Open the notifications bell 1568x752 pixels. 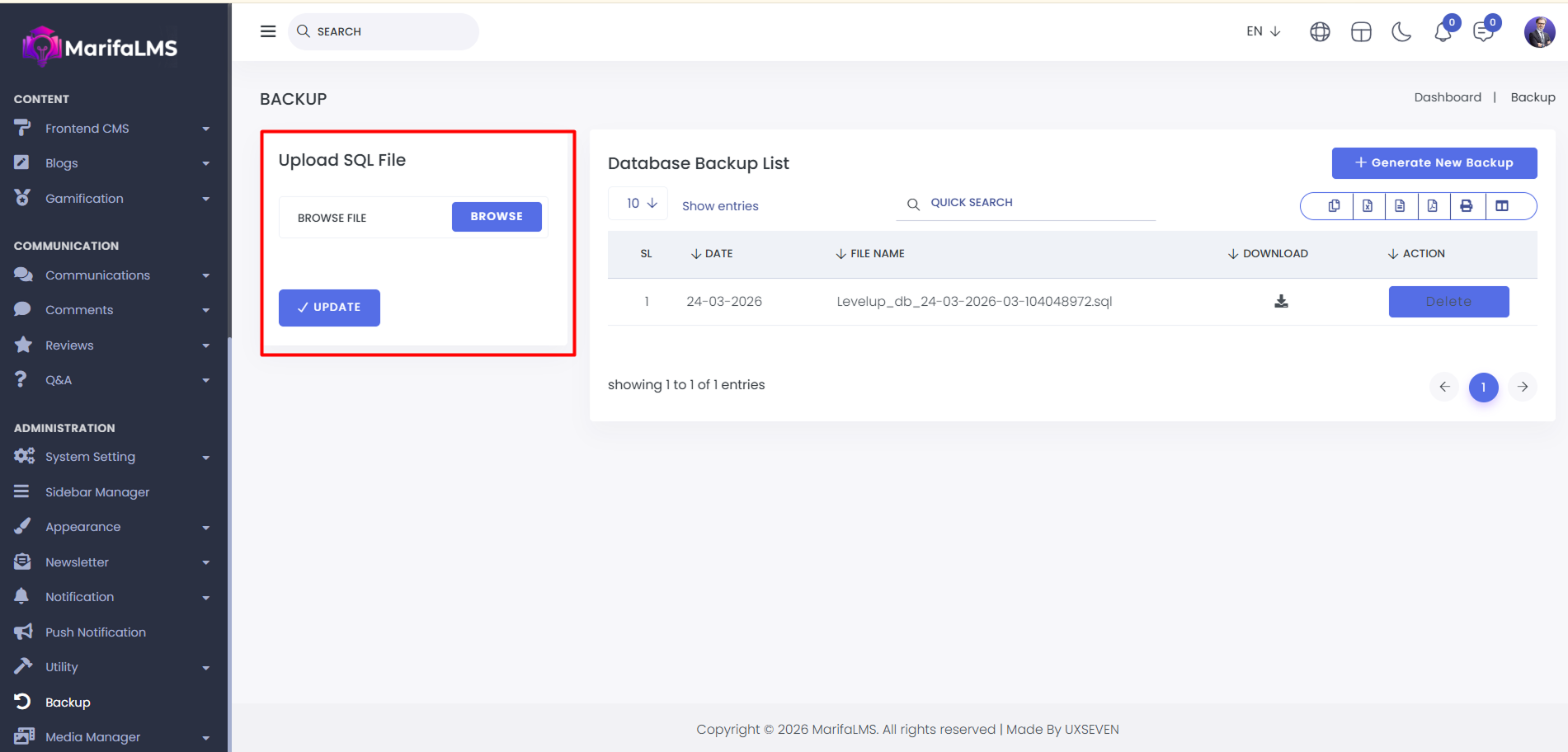(x=1443, y=32)
